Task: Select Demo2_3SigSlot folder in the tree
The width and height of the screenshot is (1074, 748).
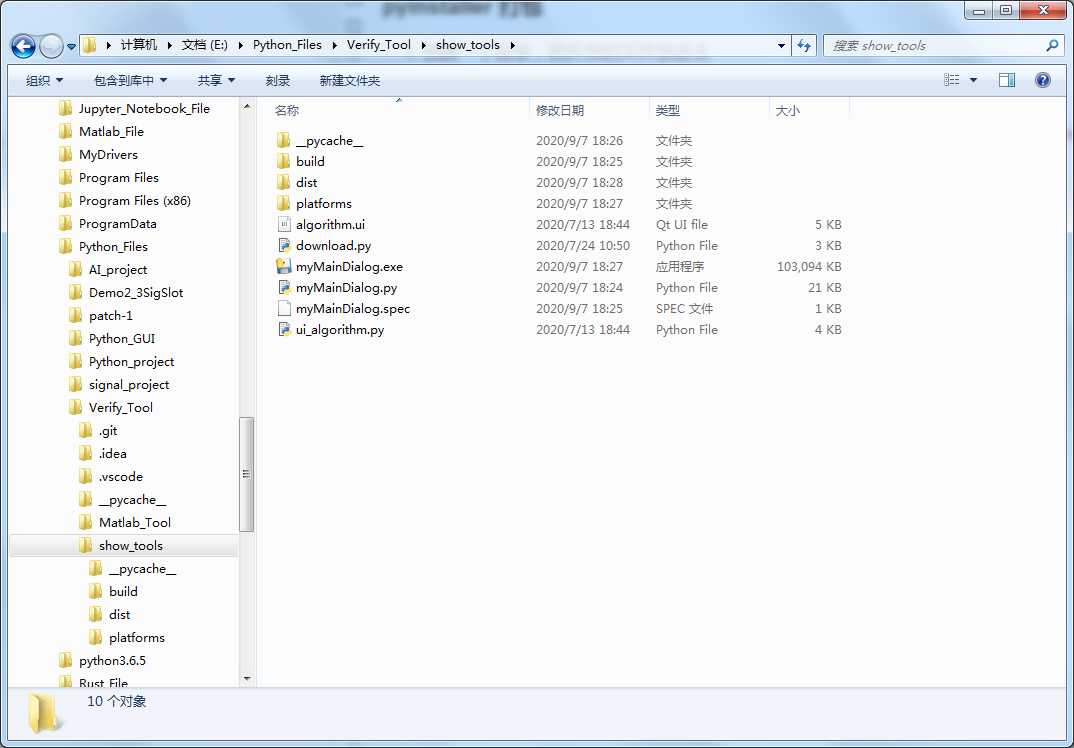Action: (136, 292)
